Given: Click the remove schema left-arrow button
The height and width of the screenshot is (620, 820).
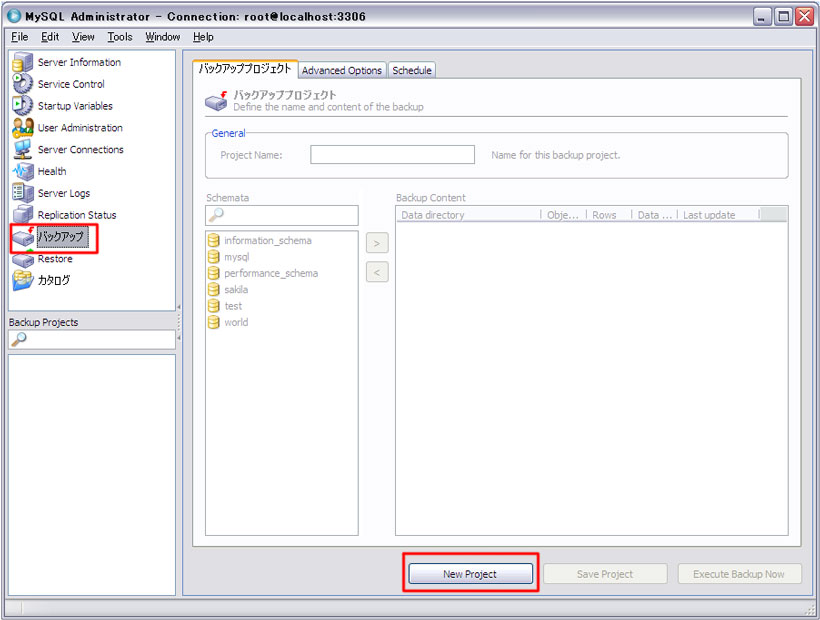Looking at the screenshot, I should click(x=377, y=272).
